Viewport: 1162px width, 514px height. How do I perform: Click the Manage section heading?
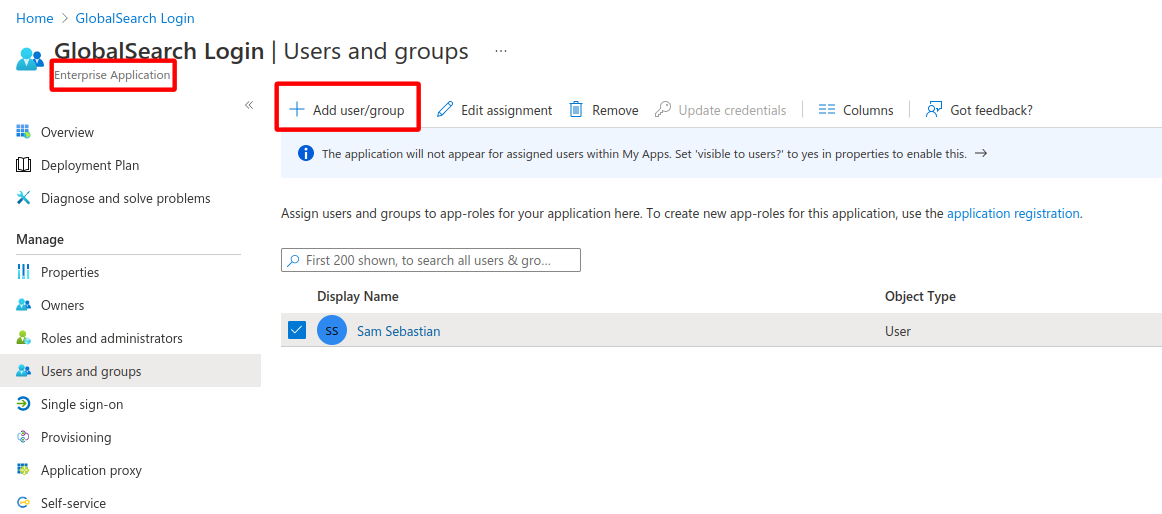[x=40, y=239]
